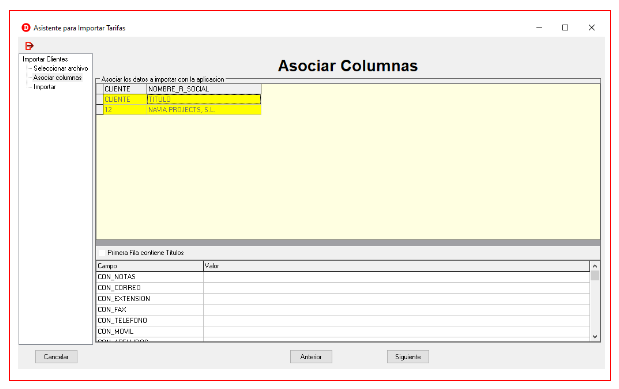Click the field list scrollbar thumb

click(x=595, y=275)
